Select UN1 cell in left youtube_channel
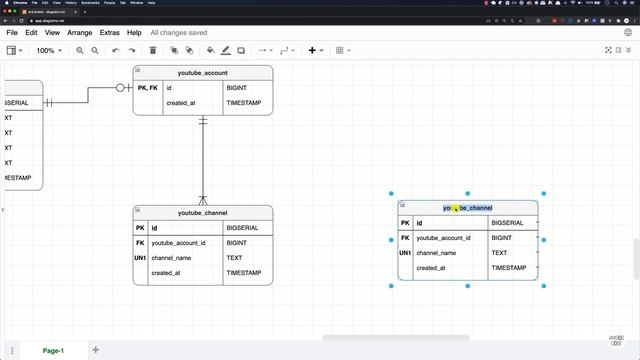 tap(140, 258)
